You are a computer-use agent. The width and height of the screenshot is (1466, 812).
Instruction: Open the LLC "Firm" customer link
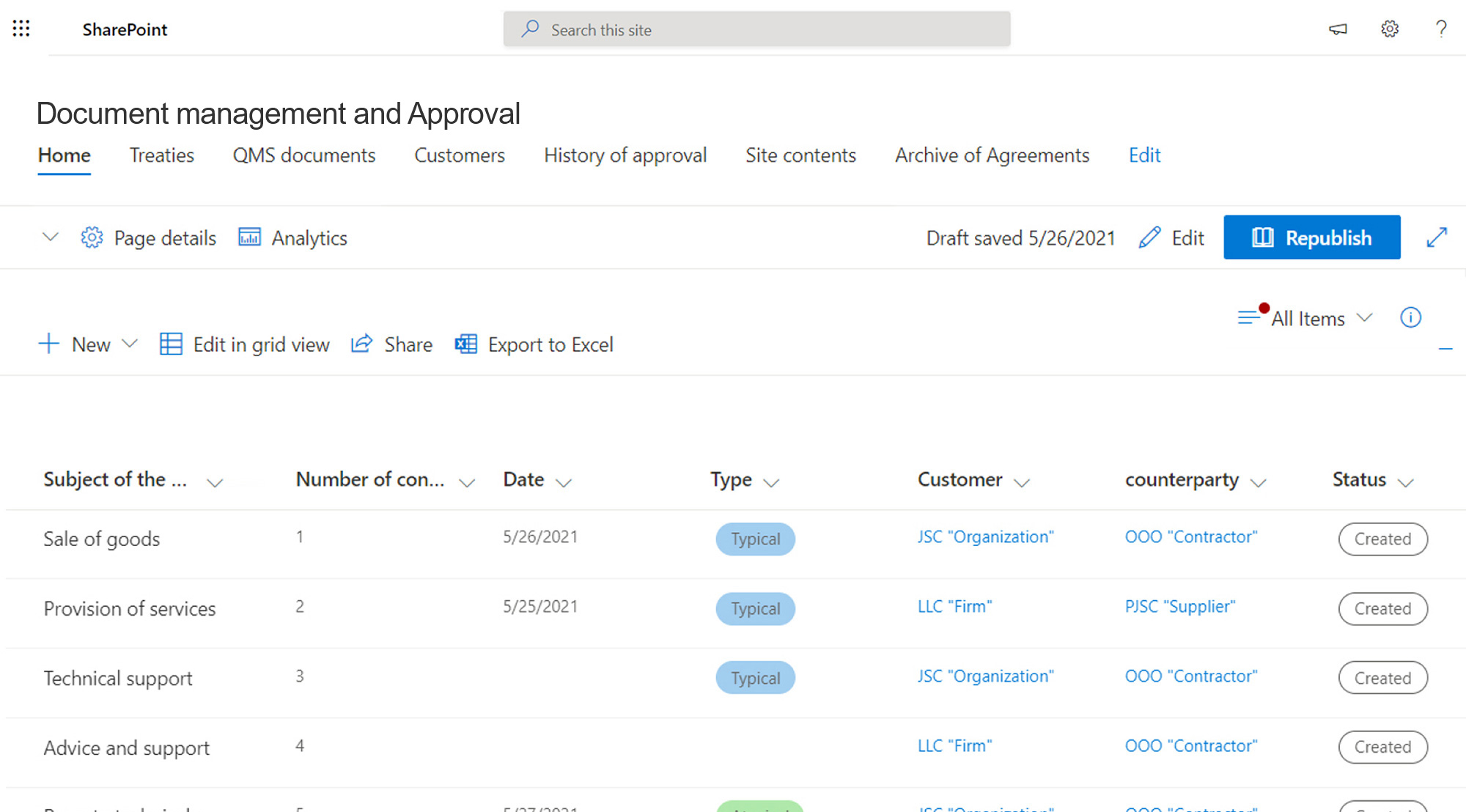954,606
